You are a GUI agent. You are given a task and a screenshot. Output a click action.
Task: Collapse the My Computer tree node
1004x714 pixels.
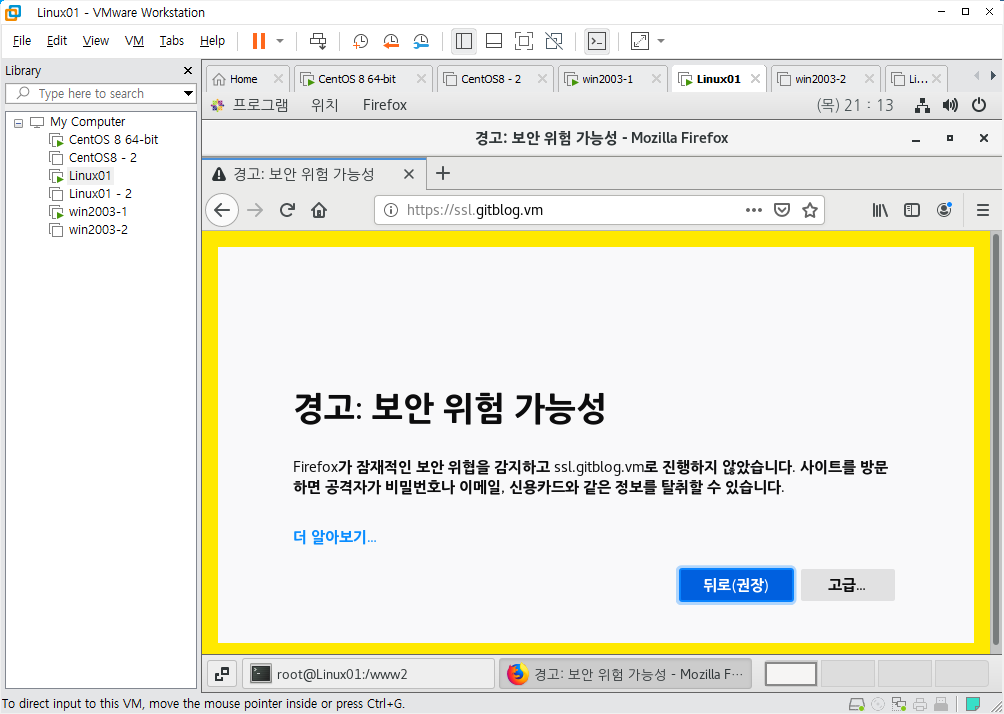tap(19, 122)
